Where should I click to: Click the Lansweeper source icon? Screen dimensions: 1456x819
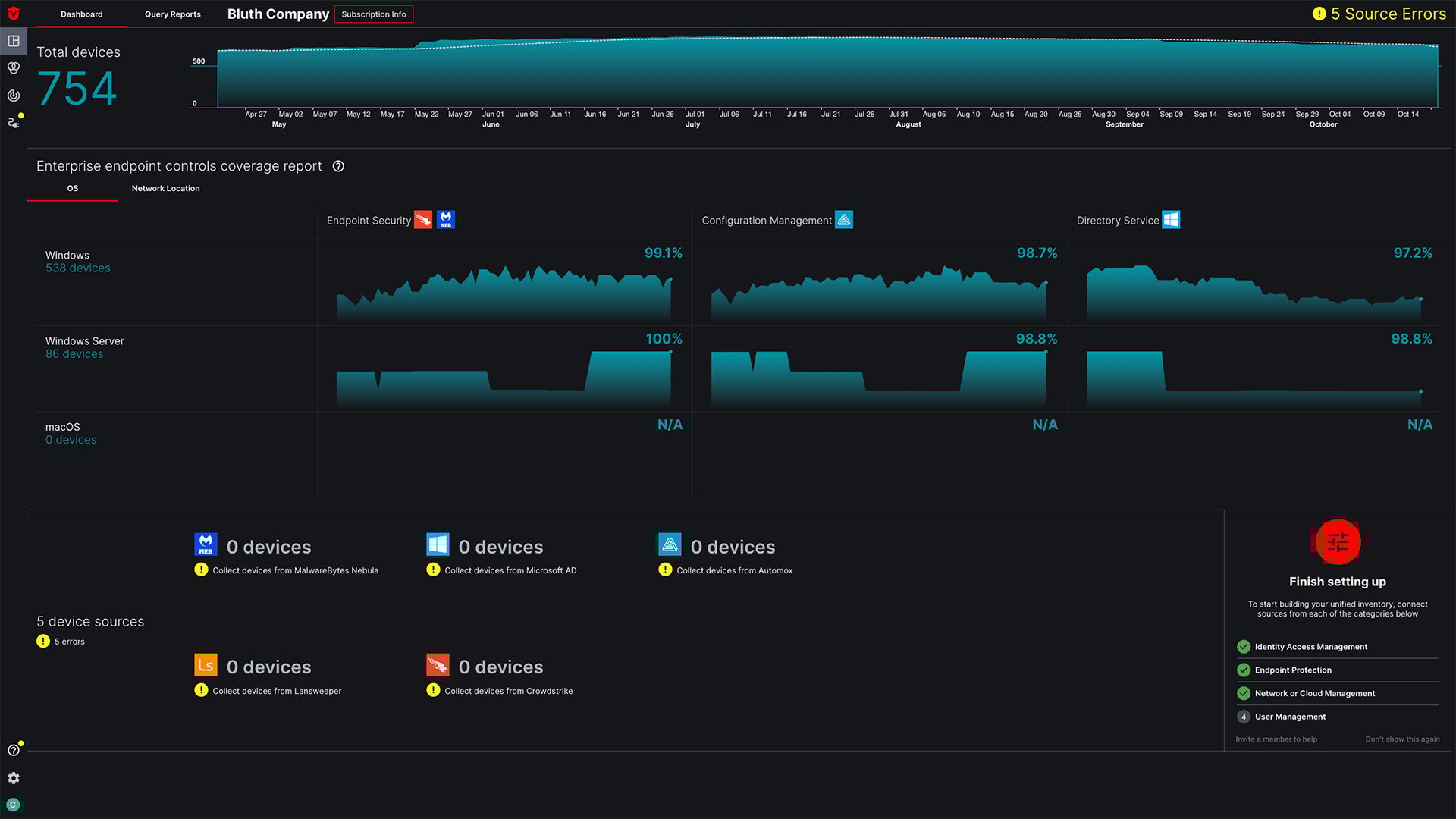206,665
